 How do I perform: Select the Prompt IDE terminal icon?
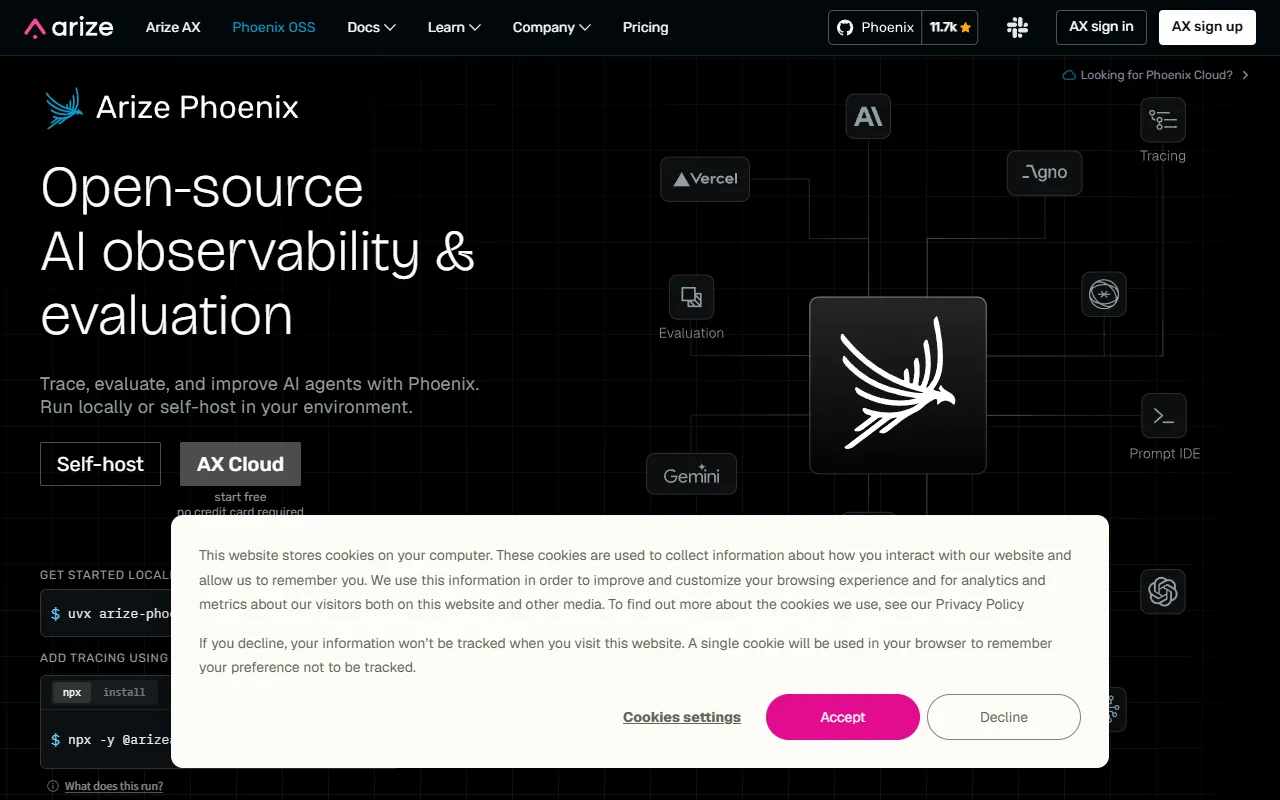[1164, 416]
